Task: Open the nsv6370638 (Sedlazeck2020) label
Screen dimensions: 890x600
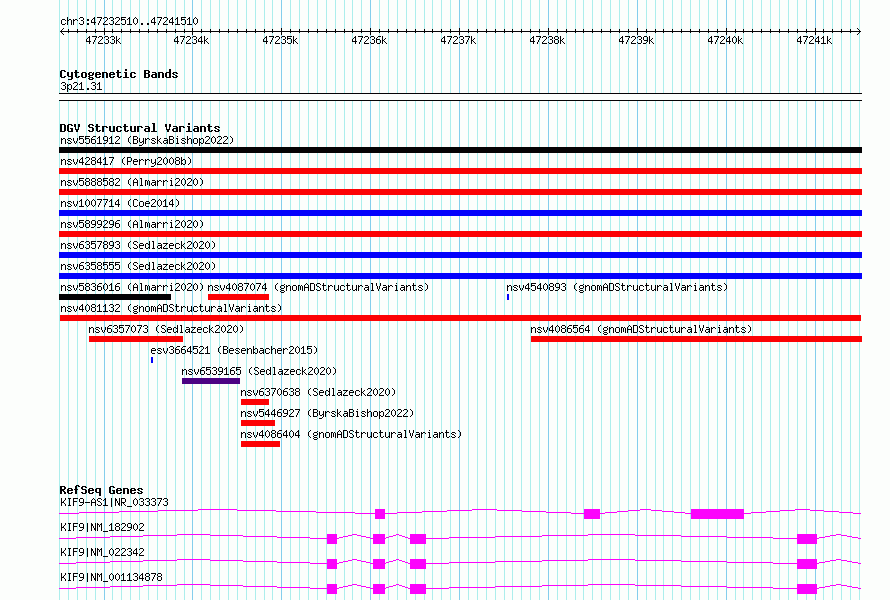Action: [x=318, y=392]
